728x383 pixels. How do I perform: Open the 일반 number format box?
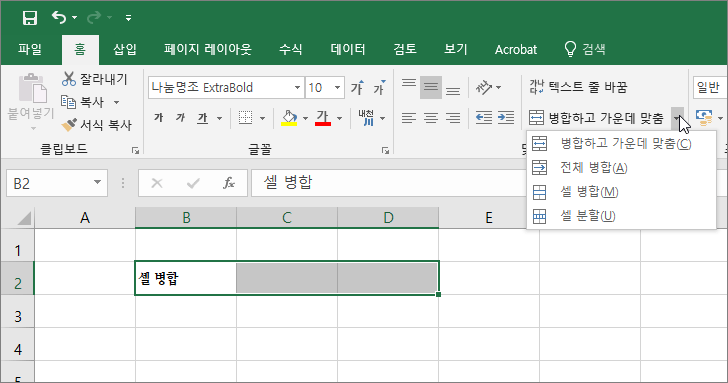[x=710, y=87]
